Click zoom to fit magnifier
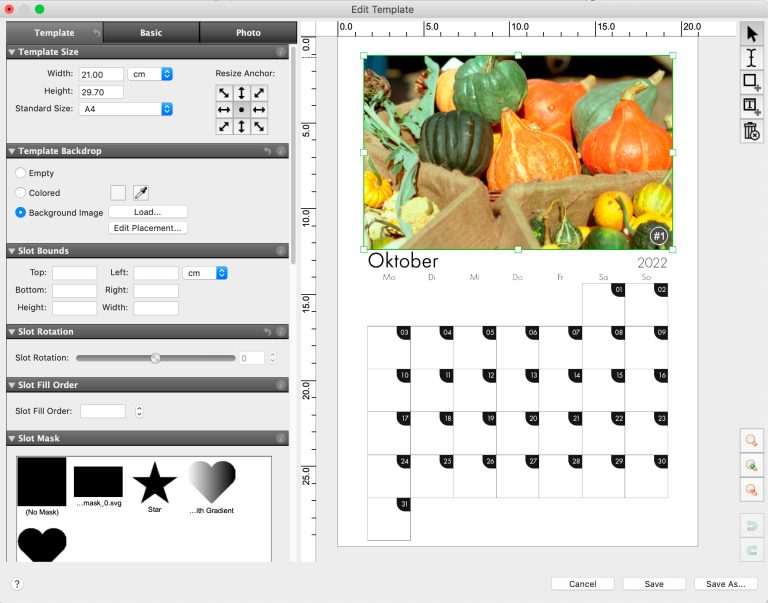This screenshot has height=603, width=768. click(x=751, y=440)
